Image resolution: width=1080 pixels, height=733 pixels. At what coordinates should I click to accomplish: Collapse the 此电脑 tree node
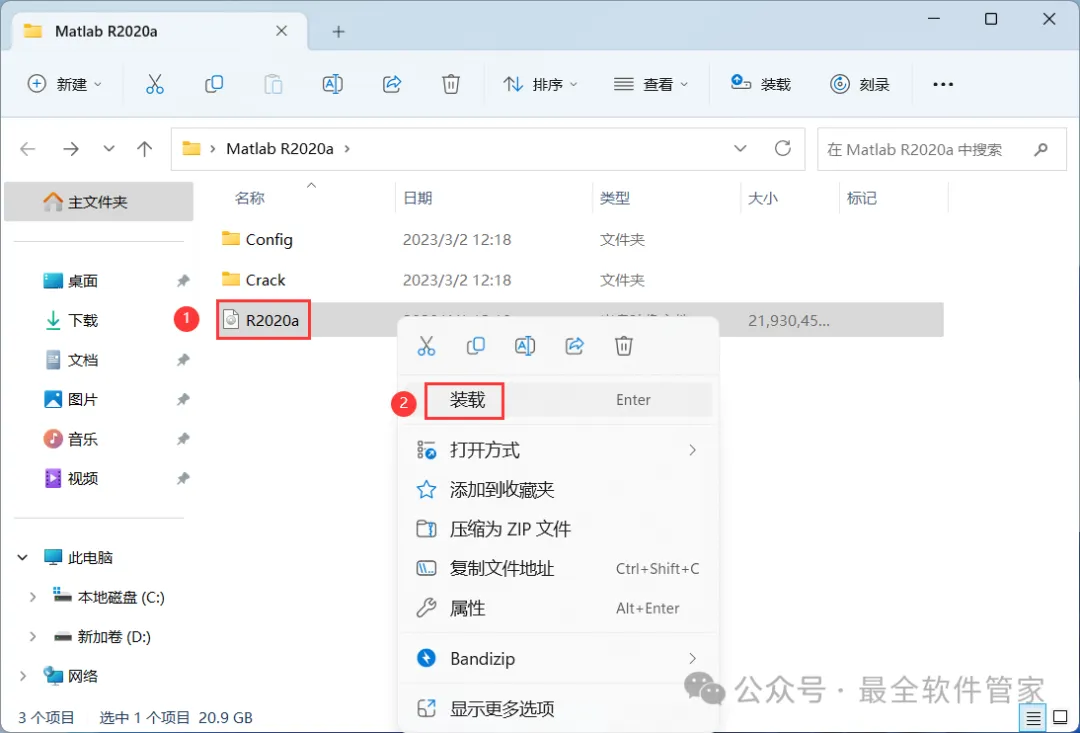pyautogui.click(x=23, y=557)
